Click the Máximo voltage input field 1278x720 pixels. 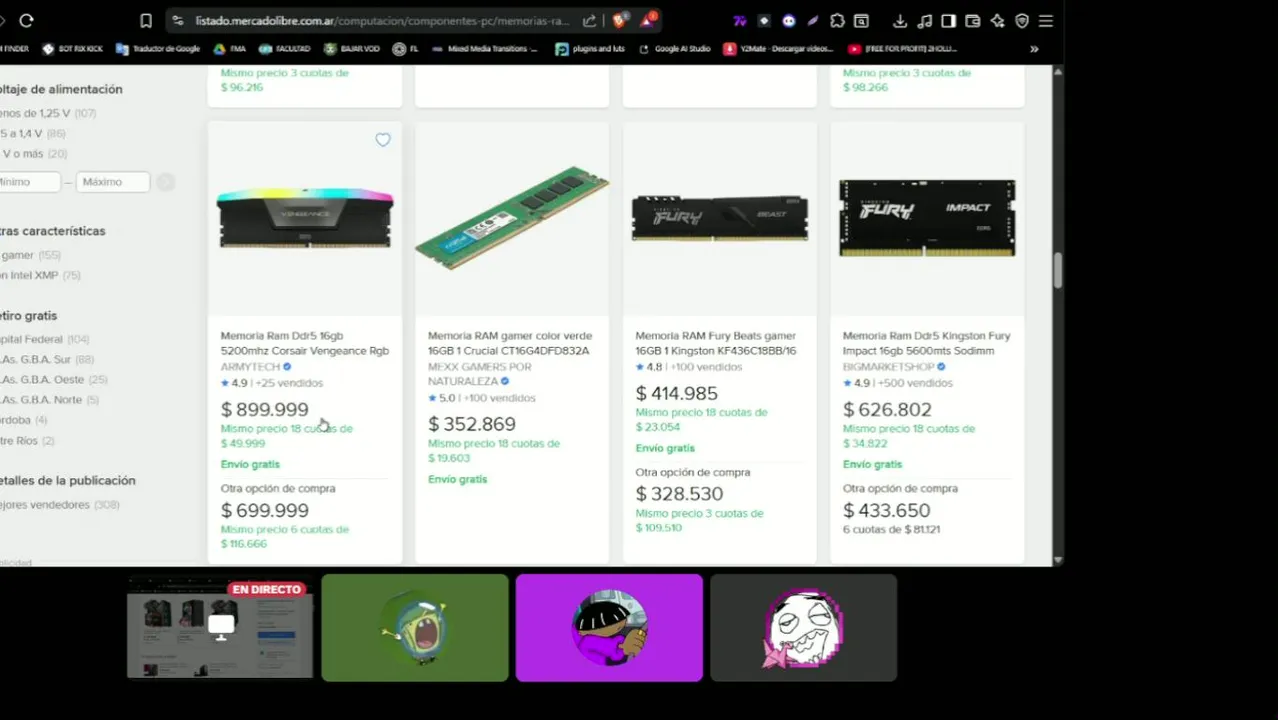(x=113, y=182)
